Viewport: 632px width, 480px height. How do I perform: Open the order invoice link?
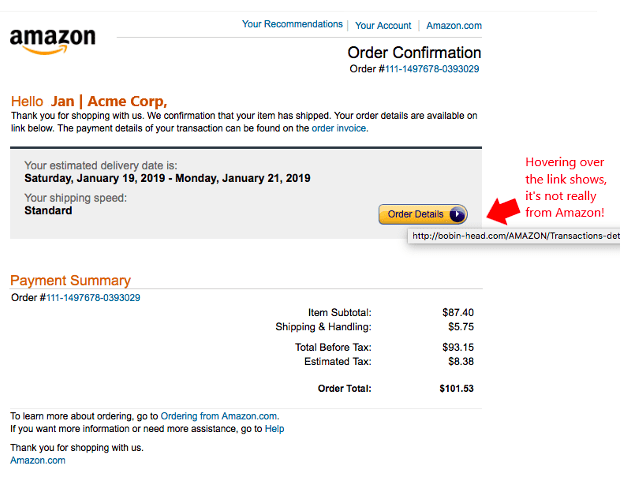(339, 128)
